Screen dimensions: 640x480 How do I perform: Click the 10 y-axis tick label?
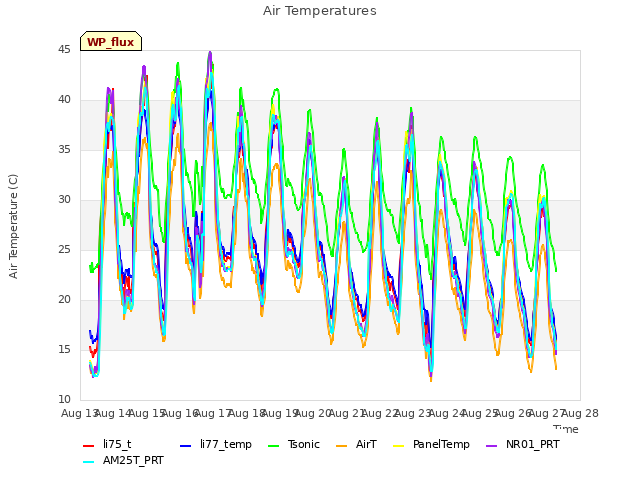[x=64, y=400]
